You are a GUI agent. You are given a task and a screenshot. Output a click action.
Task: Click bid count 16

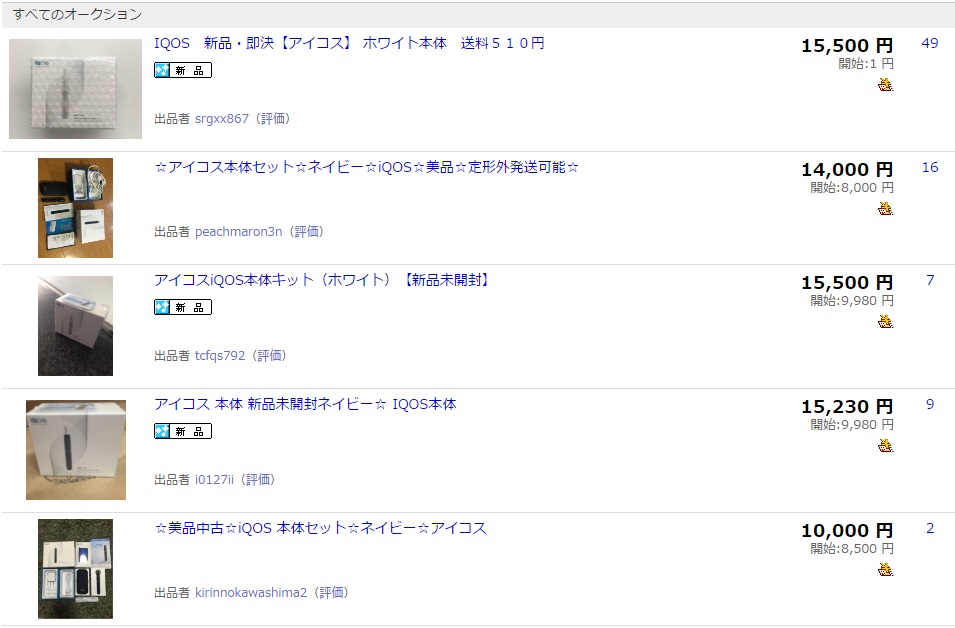(x=929, y=168)
